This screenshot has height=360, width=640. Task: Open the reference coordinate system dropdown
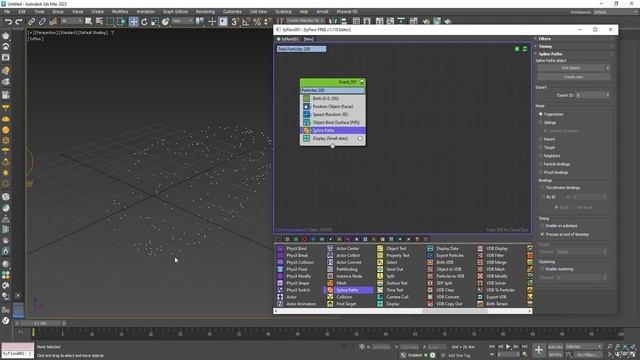(182, 21)
